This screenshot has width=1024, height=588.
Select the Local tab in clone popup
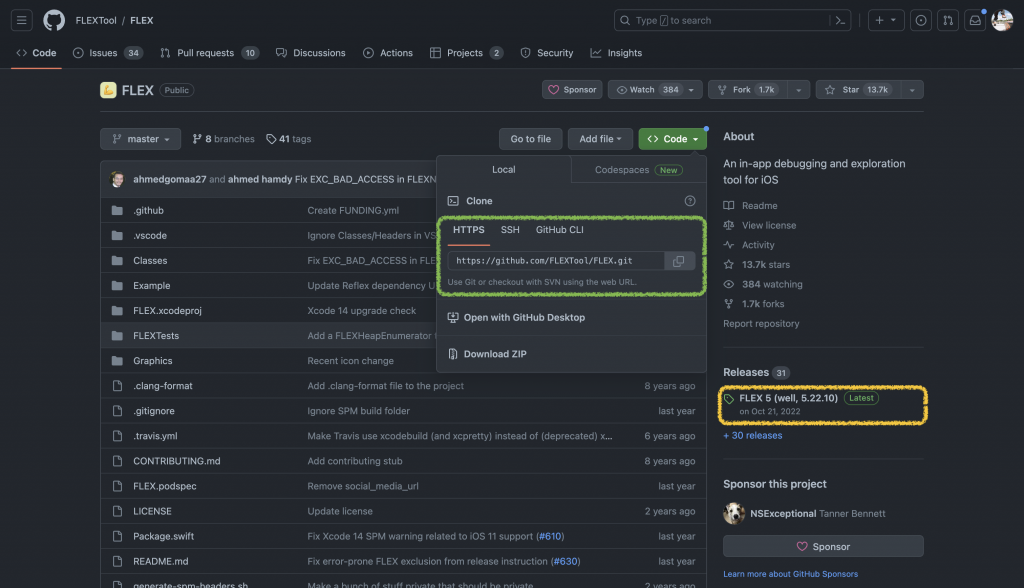click(x=504, y=169)
